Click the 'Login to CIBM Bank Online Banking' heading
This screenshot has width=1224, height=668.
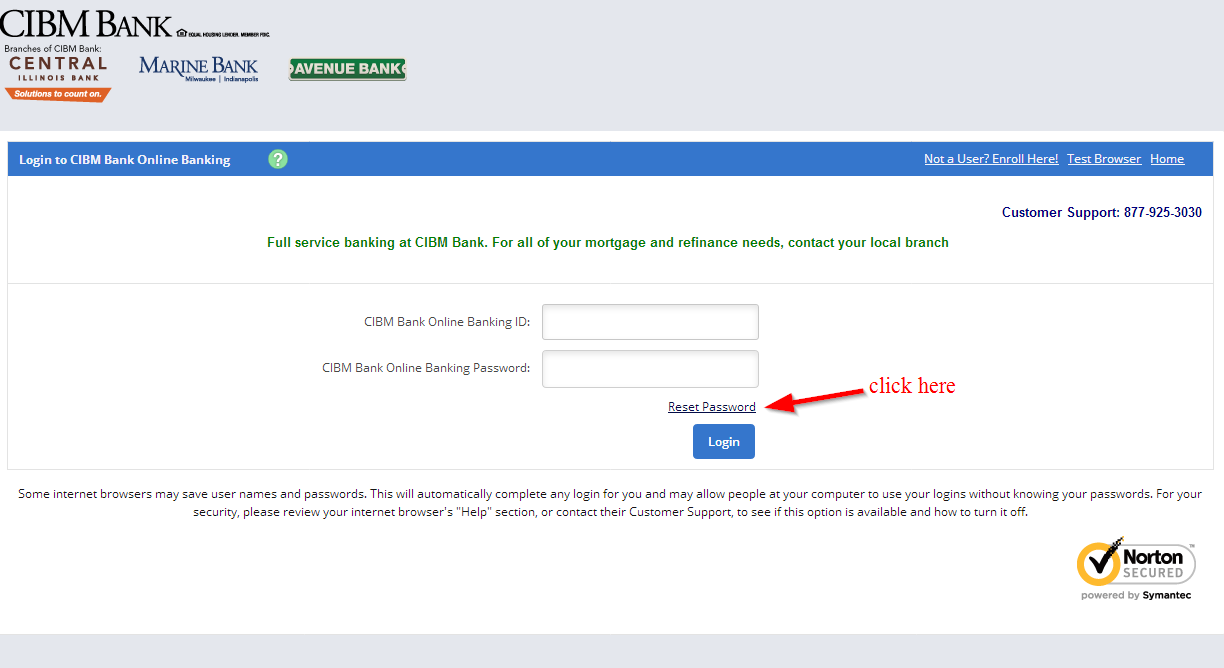[125, 160]
